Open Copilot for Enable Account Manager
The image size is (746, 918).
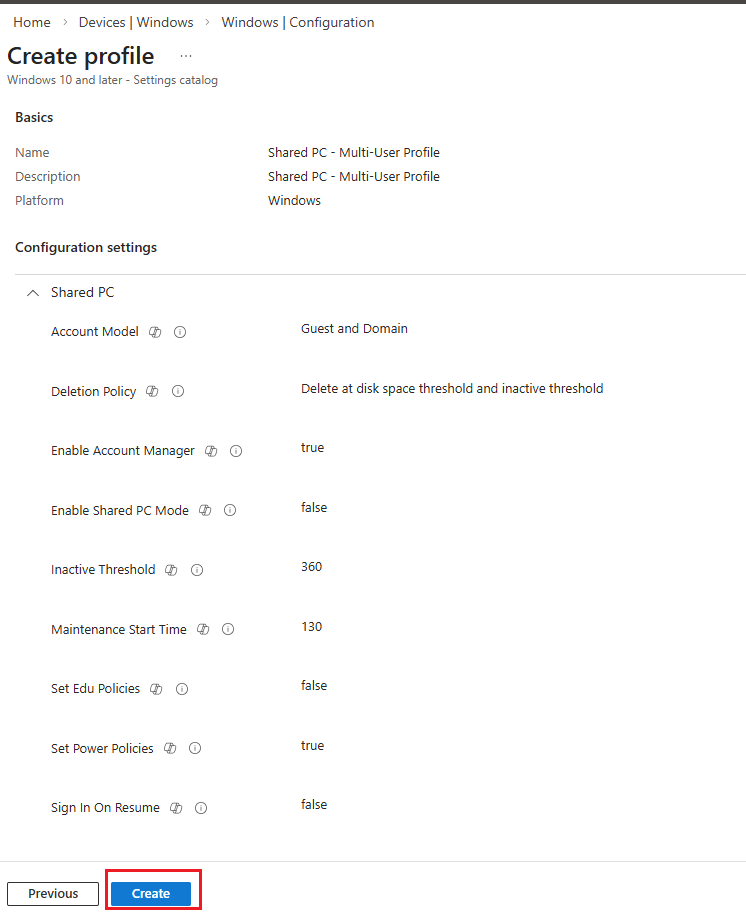coord(211,451)
